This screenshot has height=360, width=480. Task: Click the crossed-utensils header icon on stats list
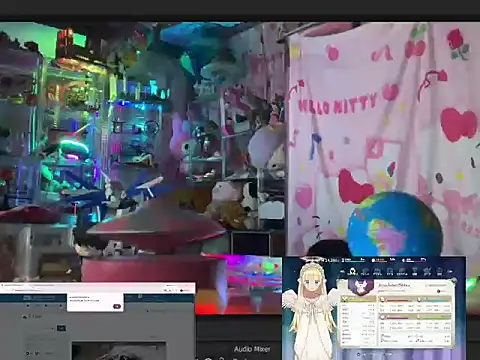345,299
